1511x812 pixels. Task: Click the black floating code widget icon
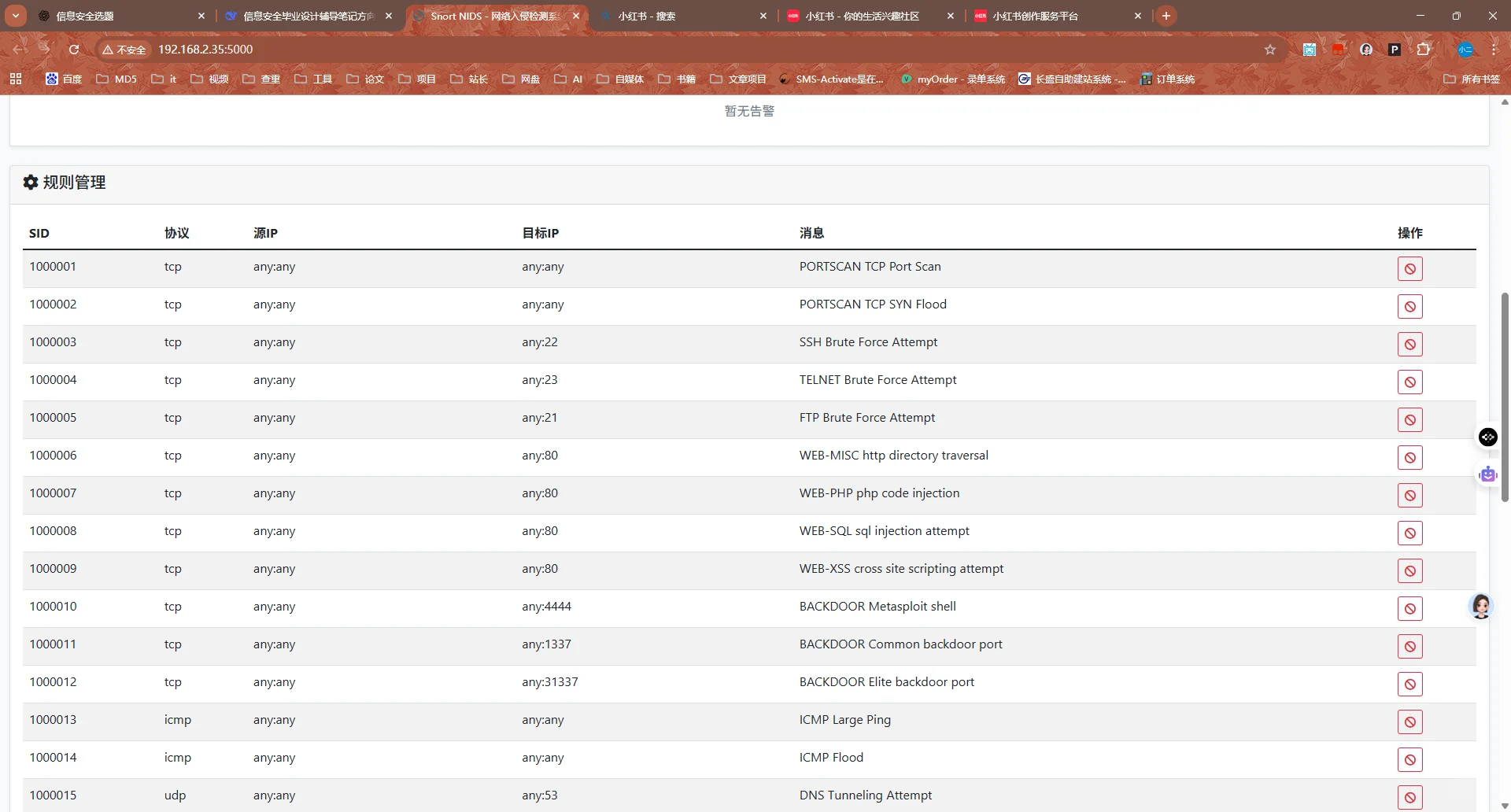tap(1487, 437)
